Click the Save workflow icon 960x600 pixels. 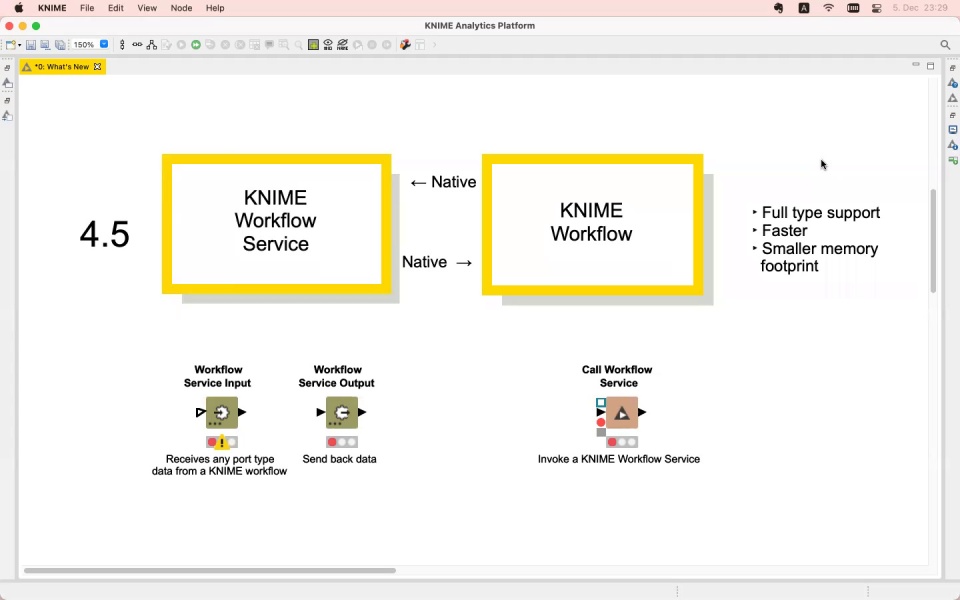point(31,45)
